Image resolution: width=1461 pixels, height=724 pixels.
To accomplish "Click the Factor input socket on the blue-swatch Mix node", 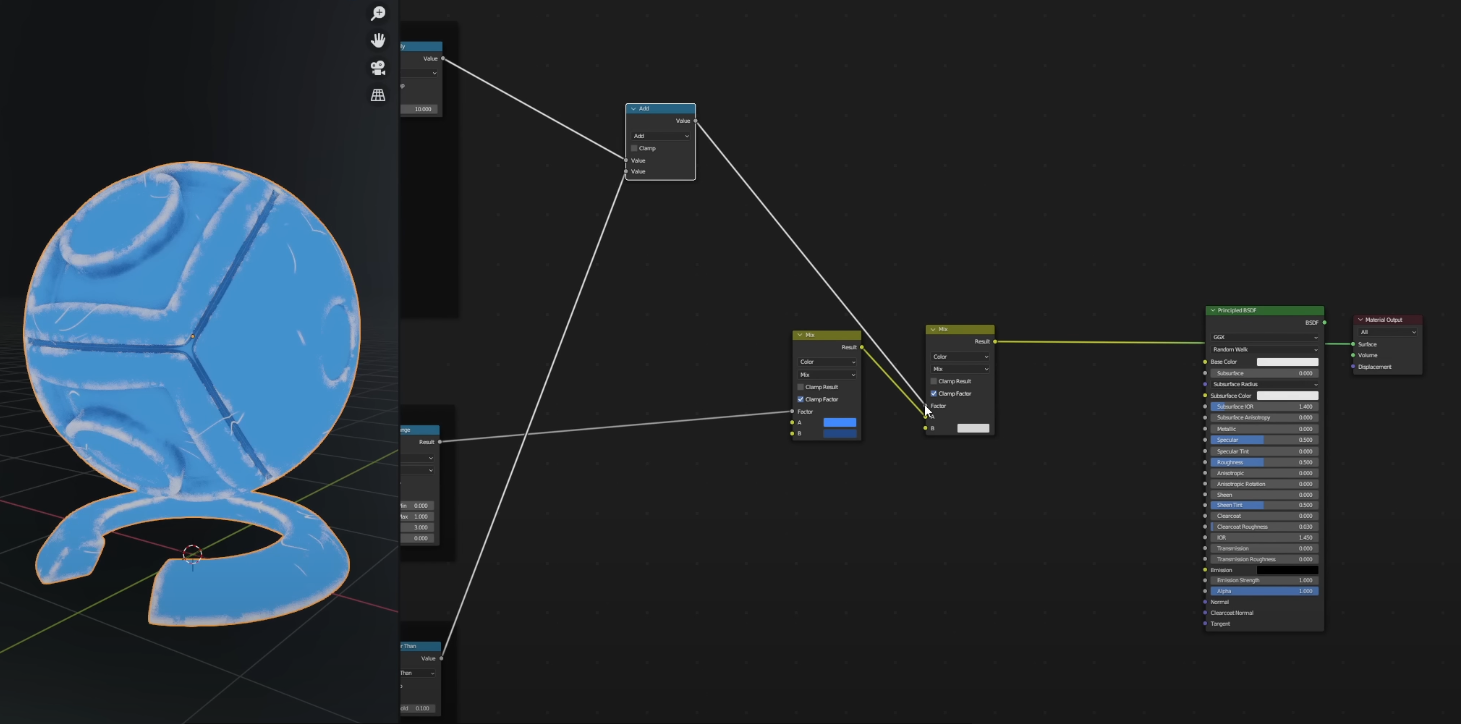I will tap(792, 411).
